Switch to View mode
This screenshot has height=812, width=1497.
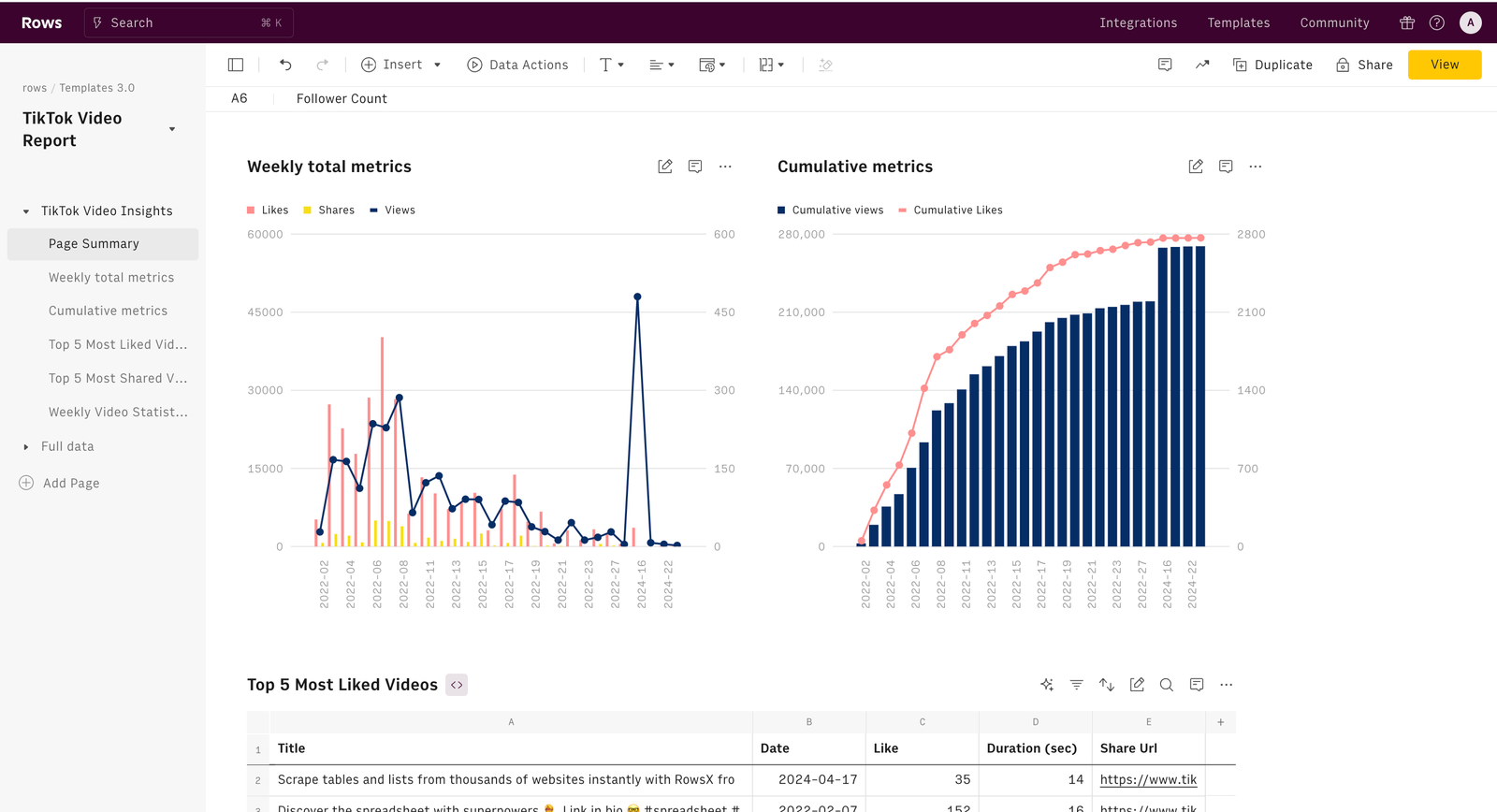(1445, 65)
